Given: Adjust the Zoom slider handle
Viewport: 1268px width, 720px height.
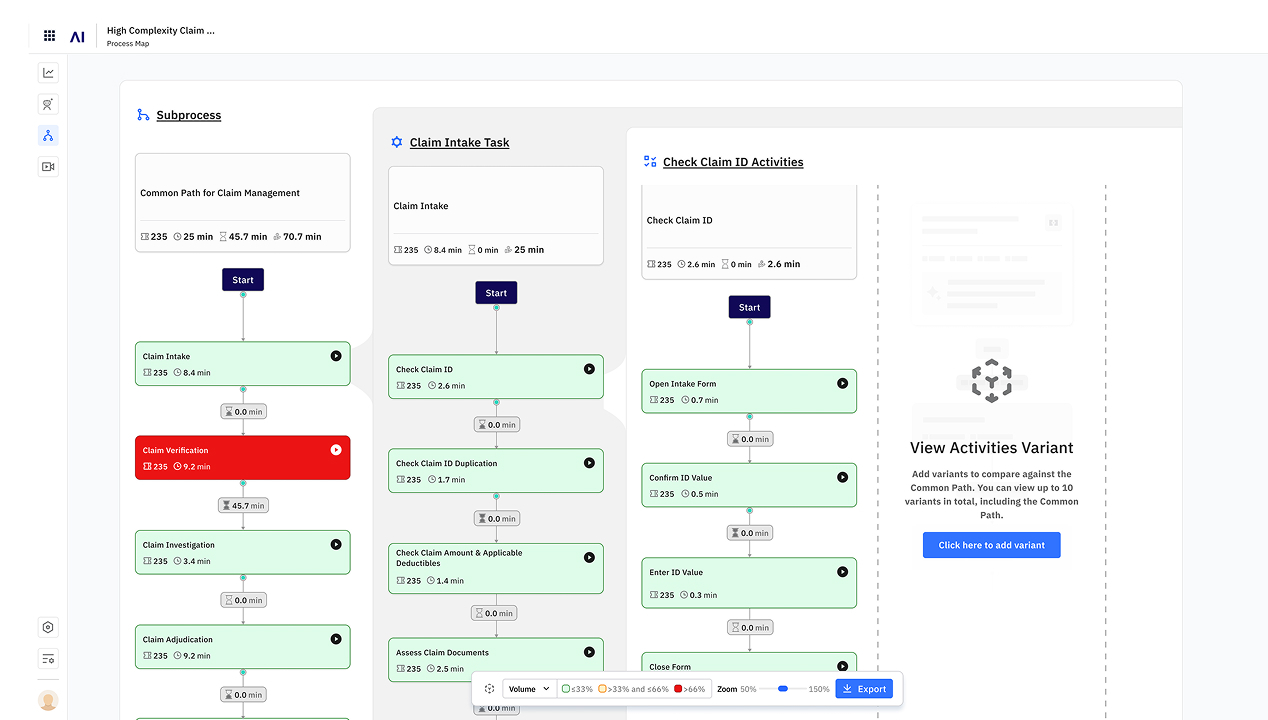Looking at the screenshot, I should point(783,689).
